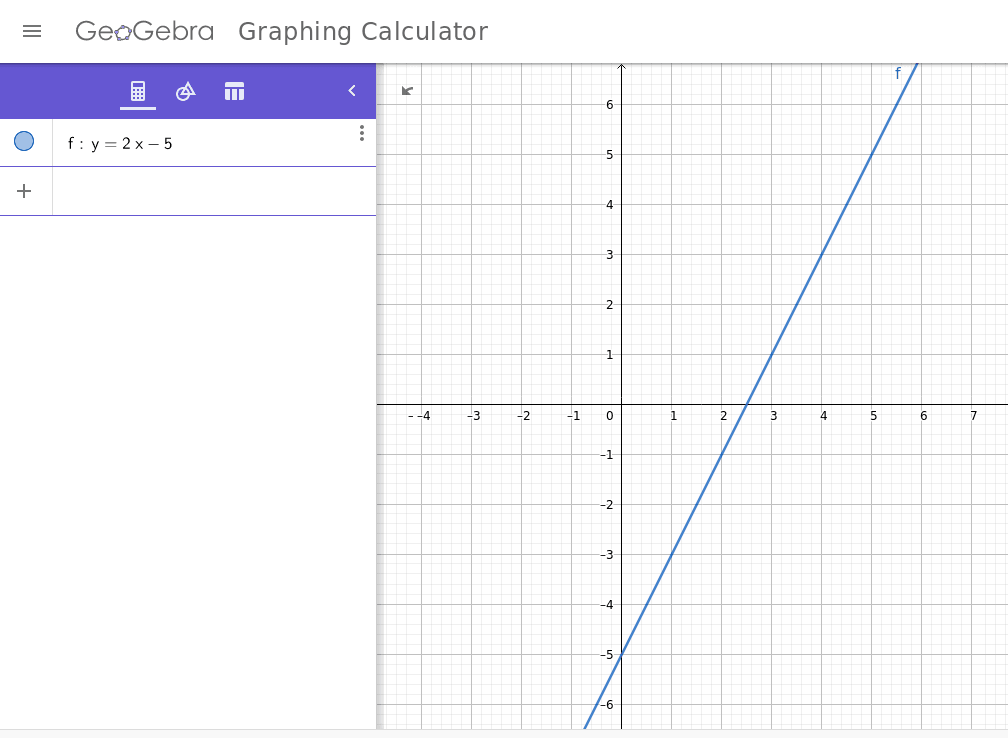
Task: Open the Table view icon
Action: (234, 91)
